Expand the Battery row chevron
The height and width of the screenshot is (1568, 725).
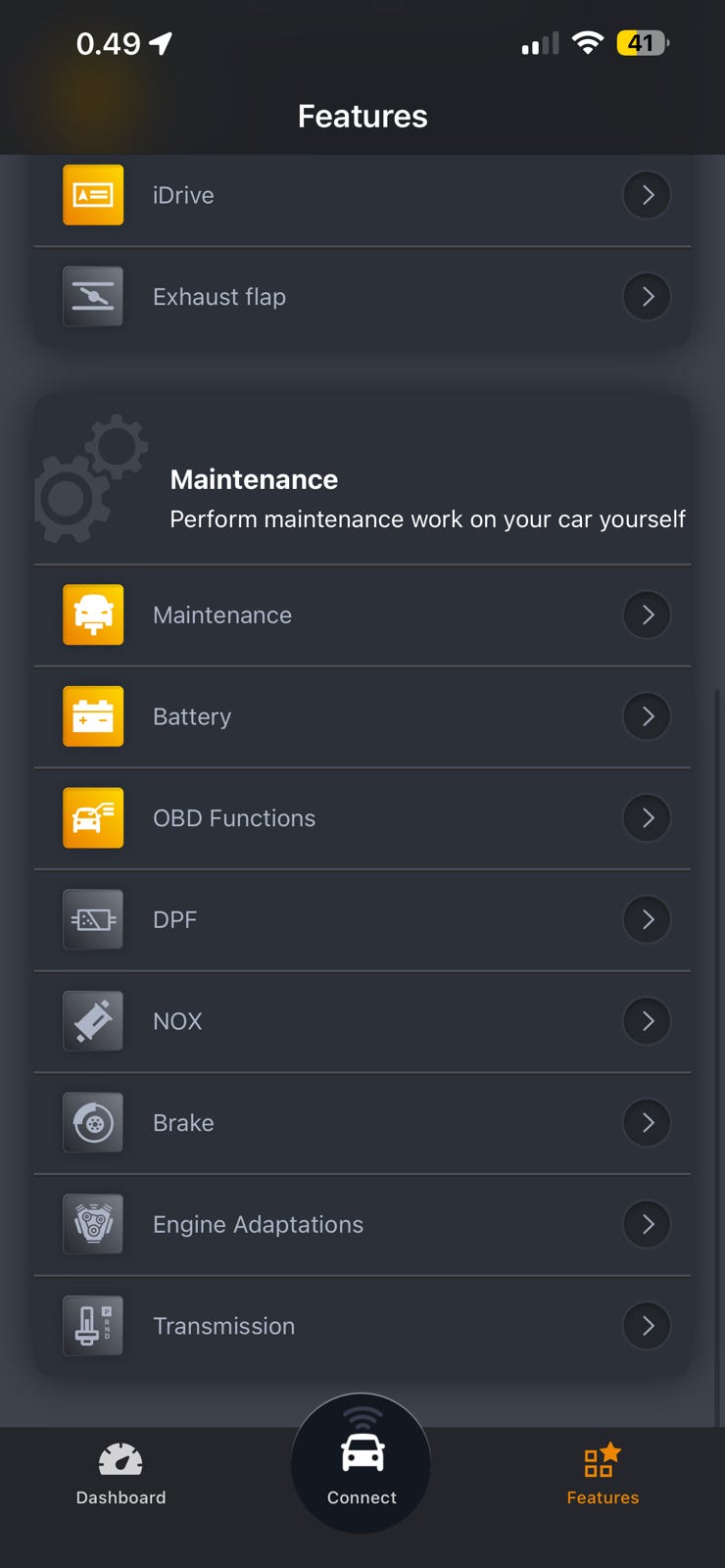click(x=647, y=716)
